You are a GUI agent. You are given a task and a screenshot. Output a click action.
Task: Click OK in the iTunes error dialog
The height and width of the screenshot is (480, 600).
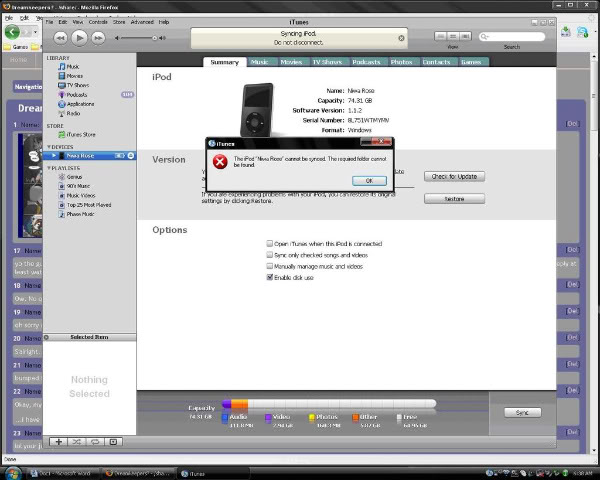pyautogui.click(x=369, y=181)
